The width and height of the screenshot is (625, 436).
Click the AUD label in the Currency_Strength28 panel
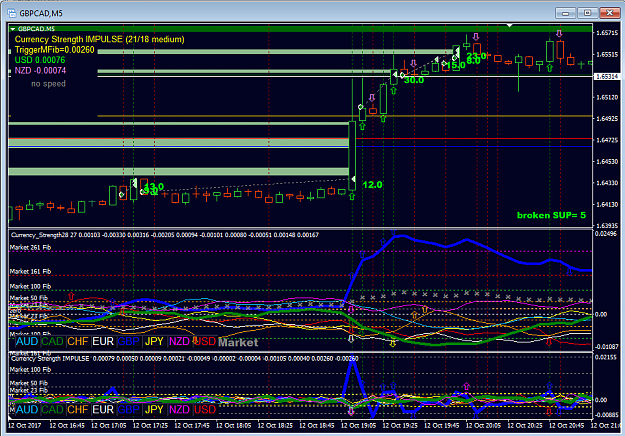[x=27, y=342]
